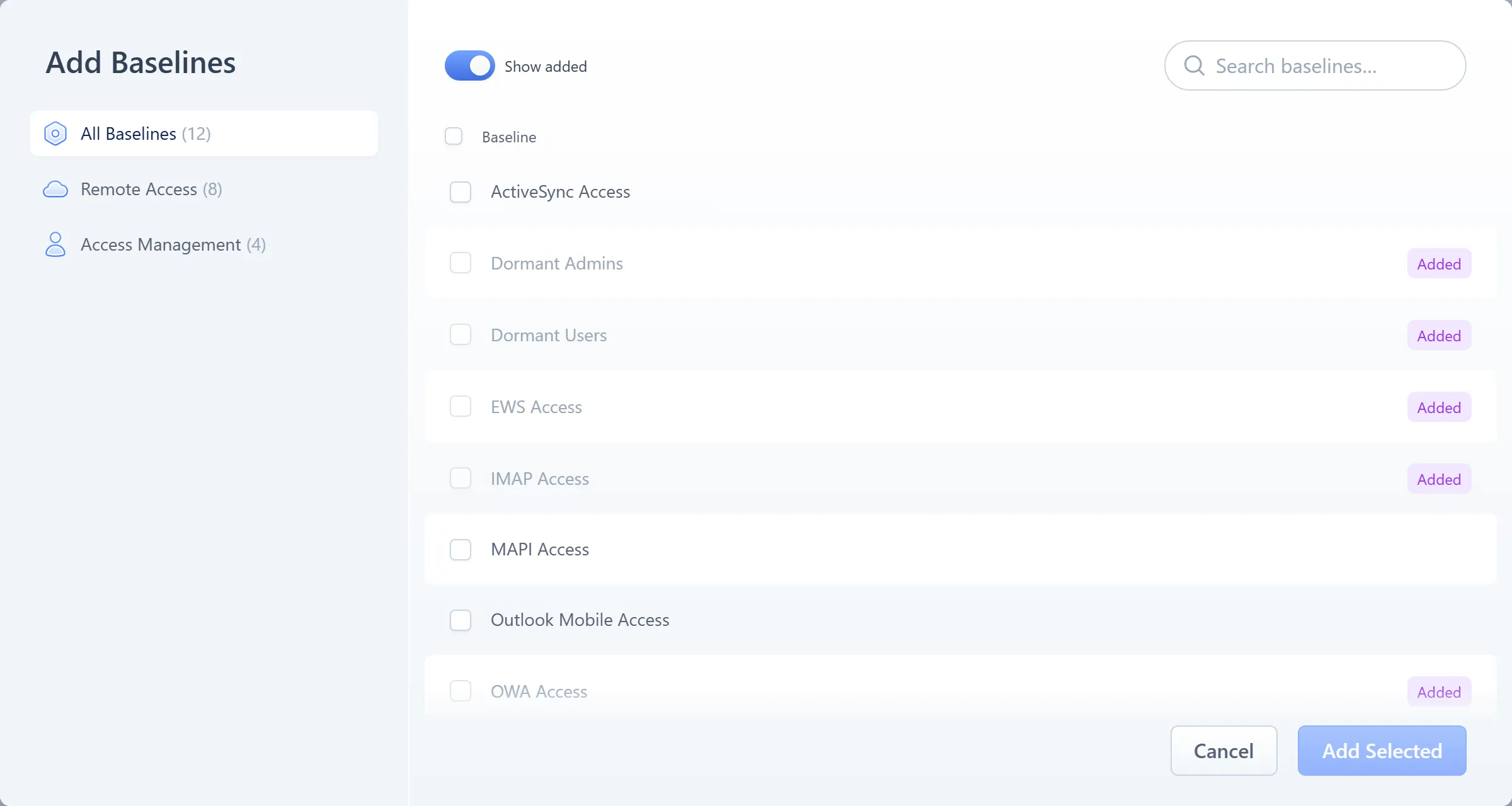Click the Add Selected button
Screen dimensions: 1512x806
pos(1382,751)
